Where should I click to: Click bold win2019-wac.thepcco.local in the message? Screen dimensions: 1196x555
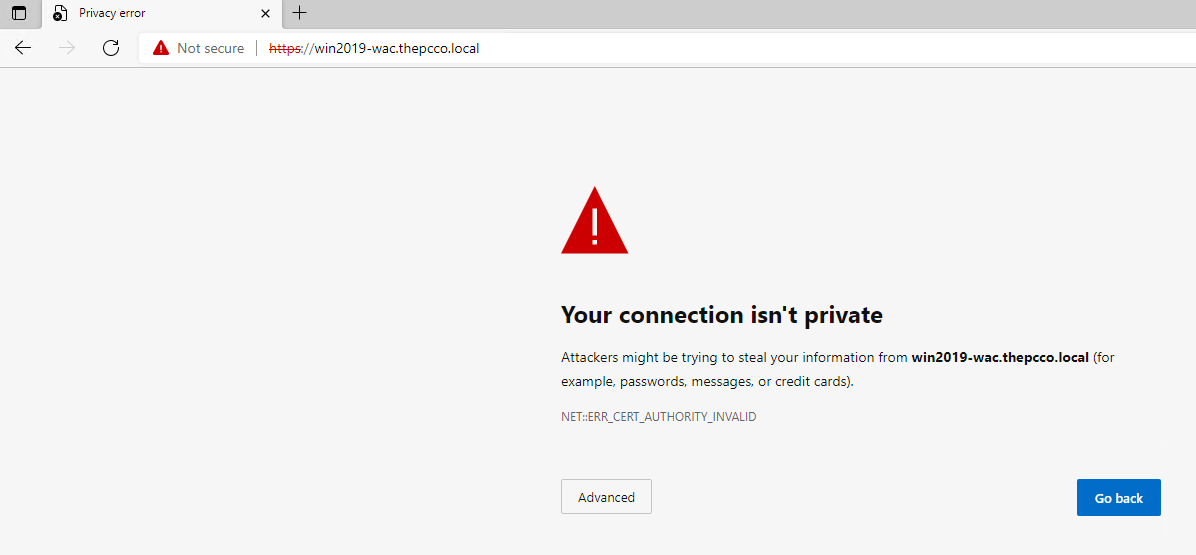tap(1000, 357)
